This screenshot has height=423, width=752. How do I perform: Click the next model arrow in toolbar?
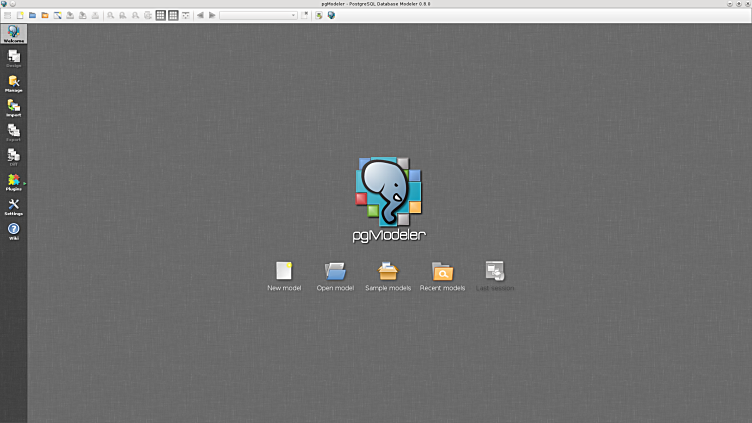click(212, 16)
